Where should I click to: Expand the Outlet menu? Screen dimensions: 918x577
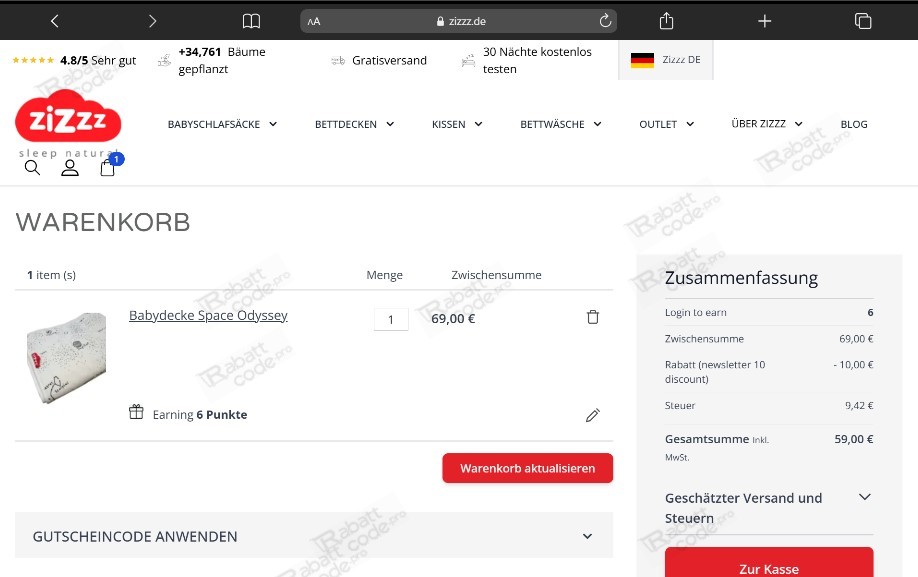[667, 124]
